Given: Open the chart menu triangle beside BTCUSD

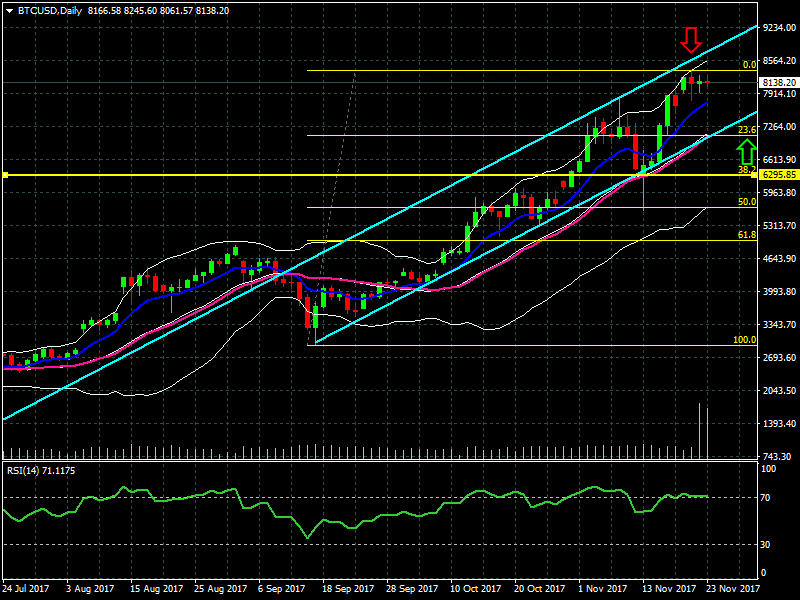Looking at the screenshot, I should point(9,11).
